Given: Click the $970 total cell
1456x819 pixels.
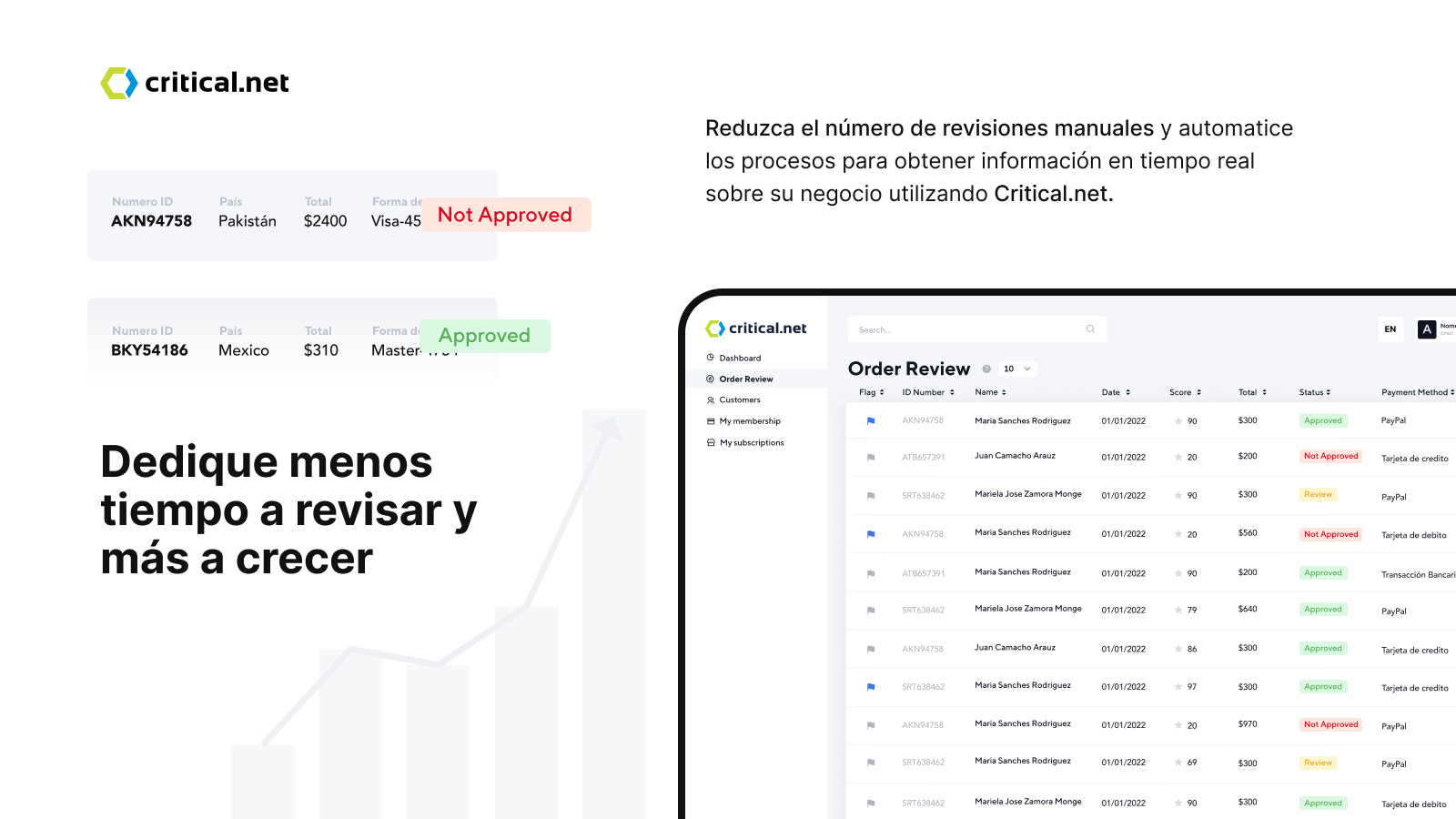Looking at the screenshot, I should coord(1248,724).
